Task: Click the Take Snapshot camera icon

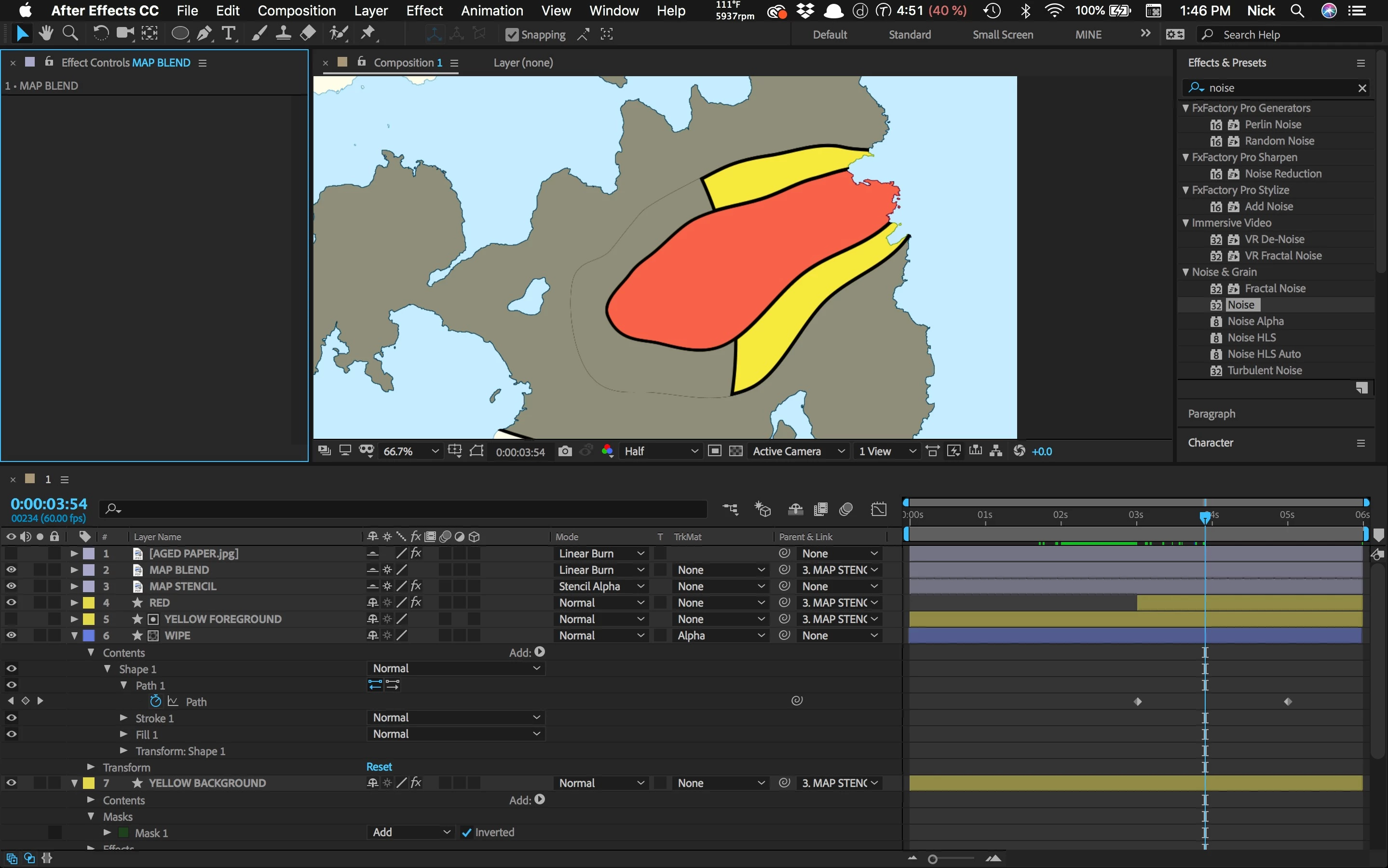Action: [565, 451]
